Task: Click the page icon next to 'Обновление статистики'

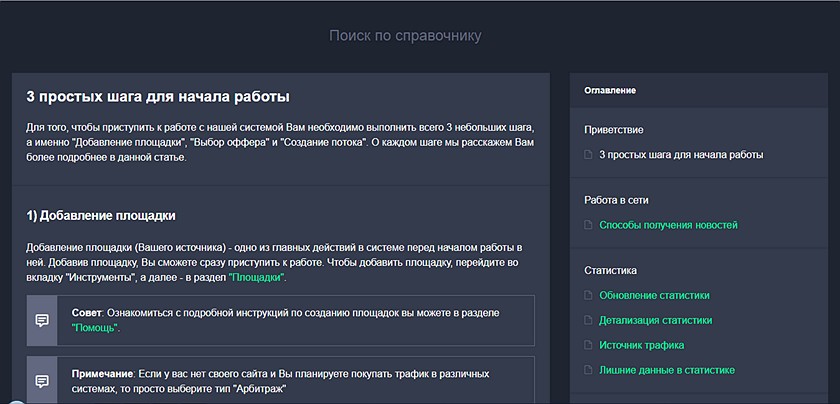Action: tap(588, 295)
